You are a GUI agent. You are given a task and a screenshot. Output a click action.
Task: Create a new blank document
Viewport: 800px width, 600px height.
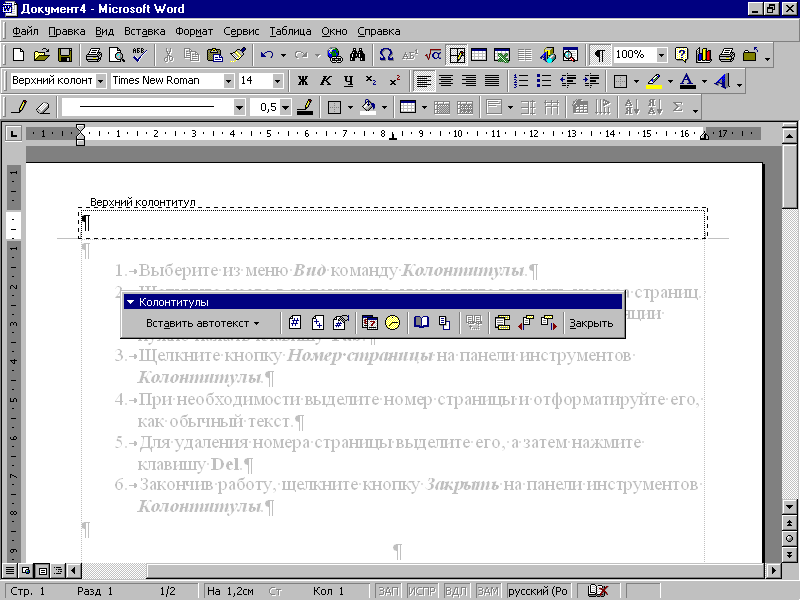pos(18,55)
